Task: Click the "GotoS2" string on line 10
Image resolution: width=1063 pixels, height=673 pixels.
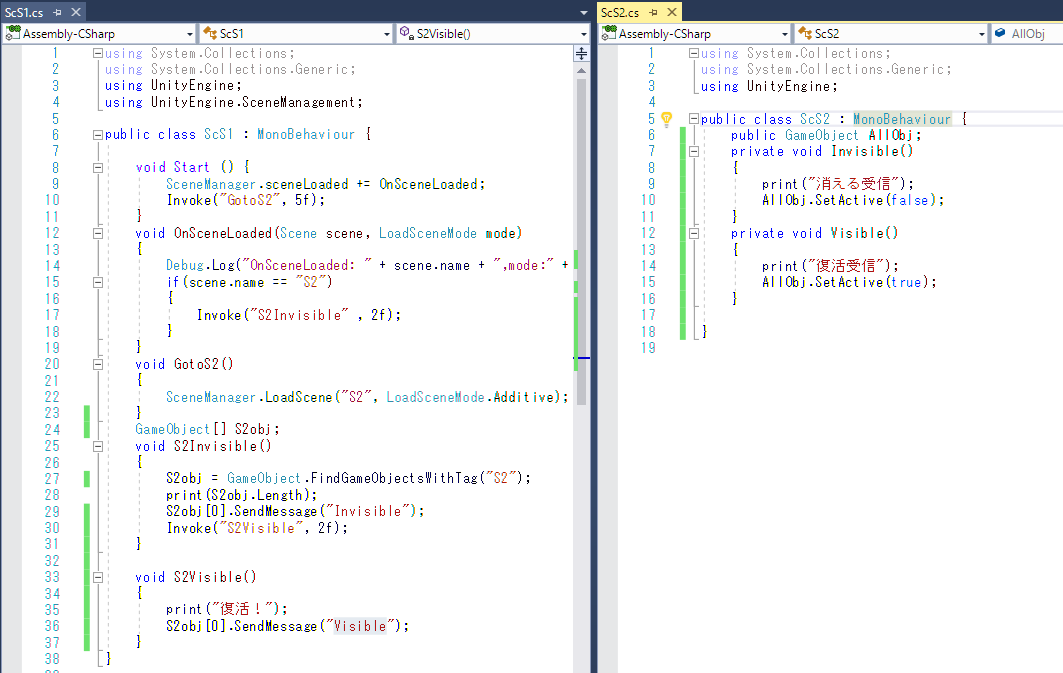Action: 249,201
